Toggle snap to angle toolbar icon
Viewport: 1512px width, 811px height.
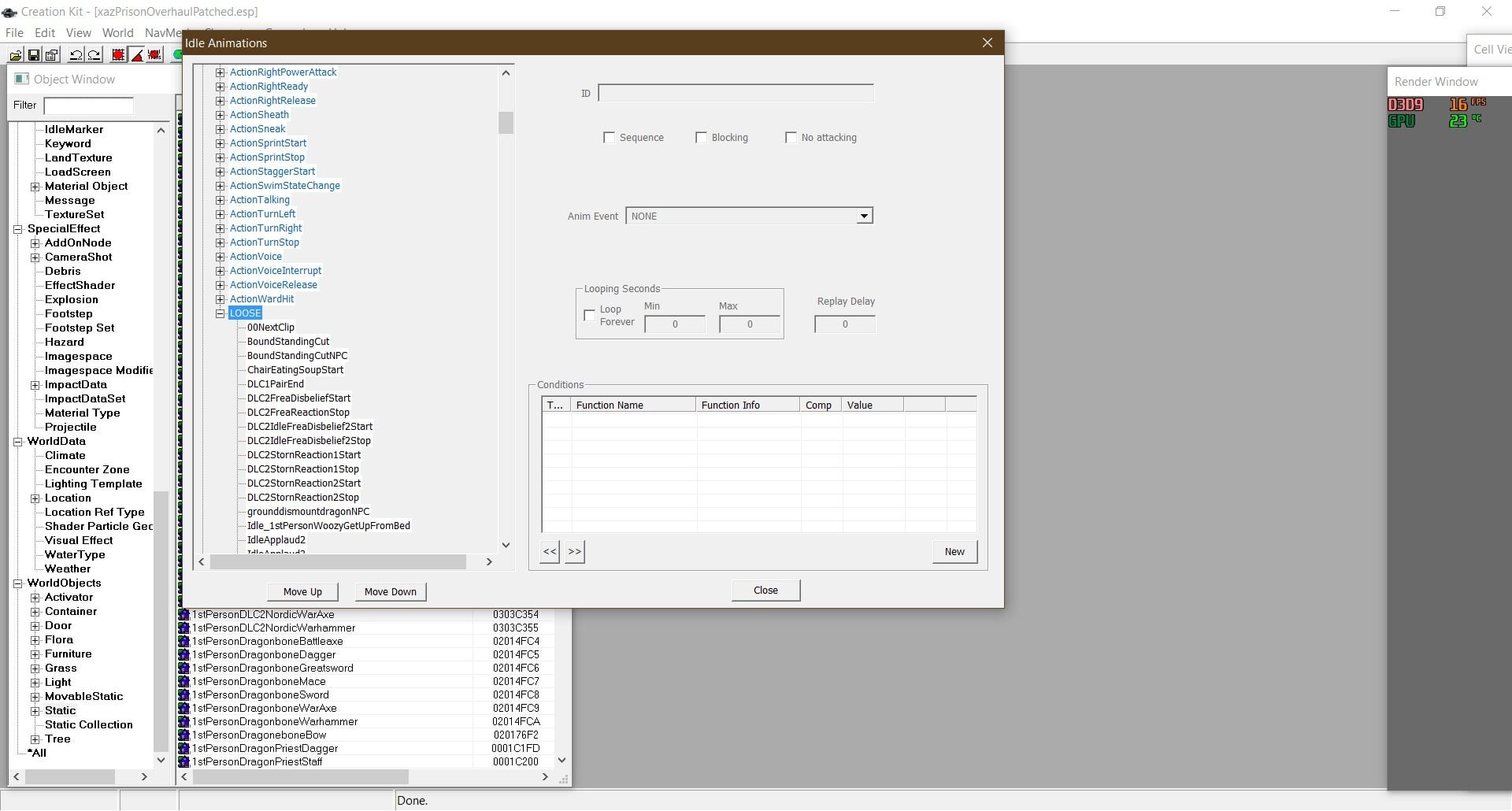pos(136,55)
